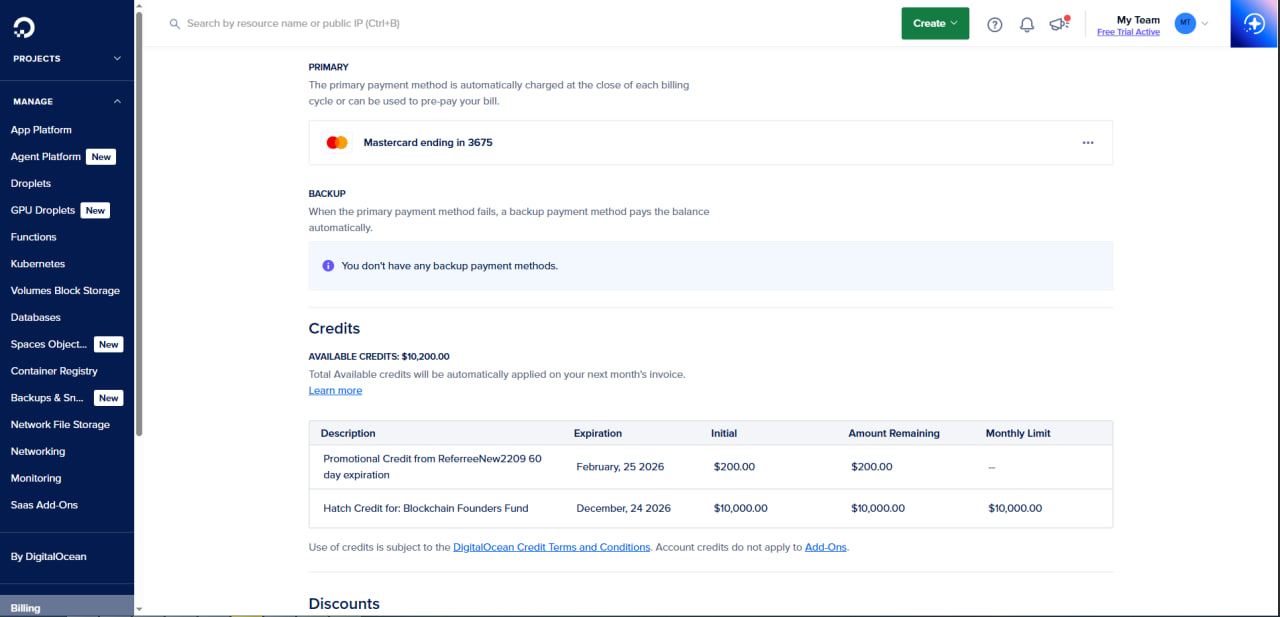1280x617 pixels.
Task: Open DigitalOcean Credit Terms and Conditions link
Action: [551, 548]
